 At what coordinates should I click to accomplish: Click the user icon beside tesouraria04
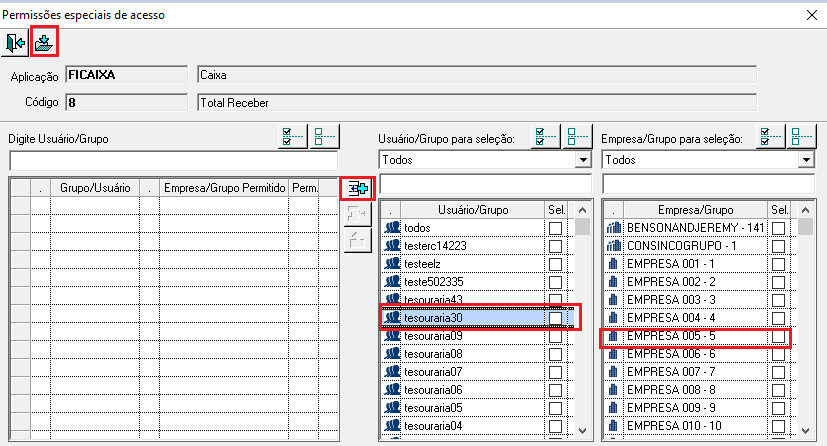[x=392, y=425]
